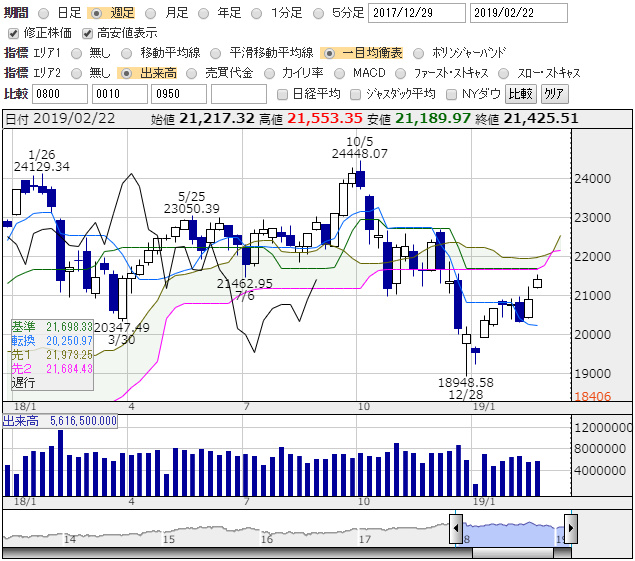Select カイリ率 indicator
635x561 pixels.
click(269, 73)
